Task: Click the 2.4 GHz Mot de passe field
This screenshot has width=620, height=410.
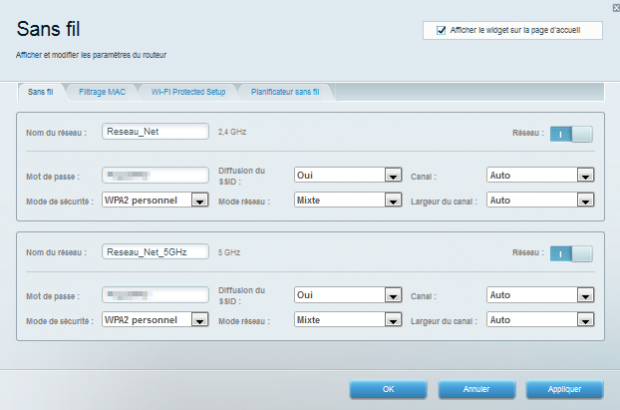Action: click(154, 175)
